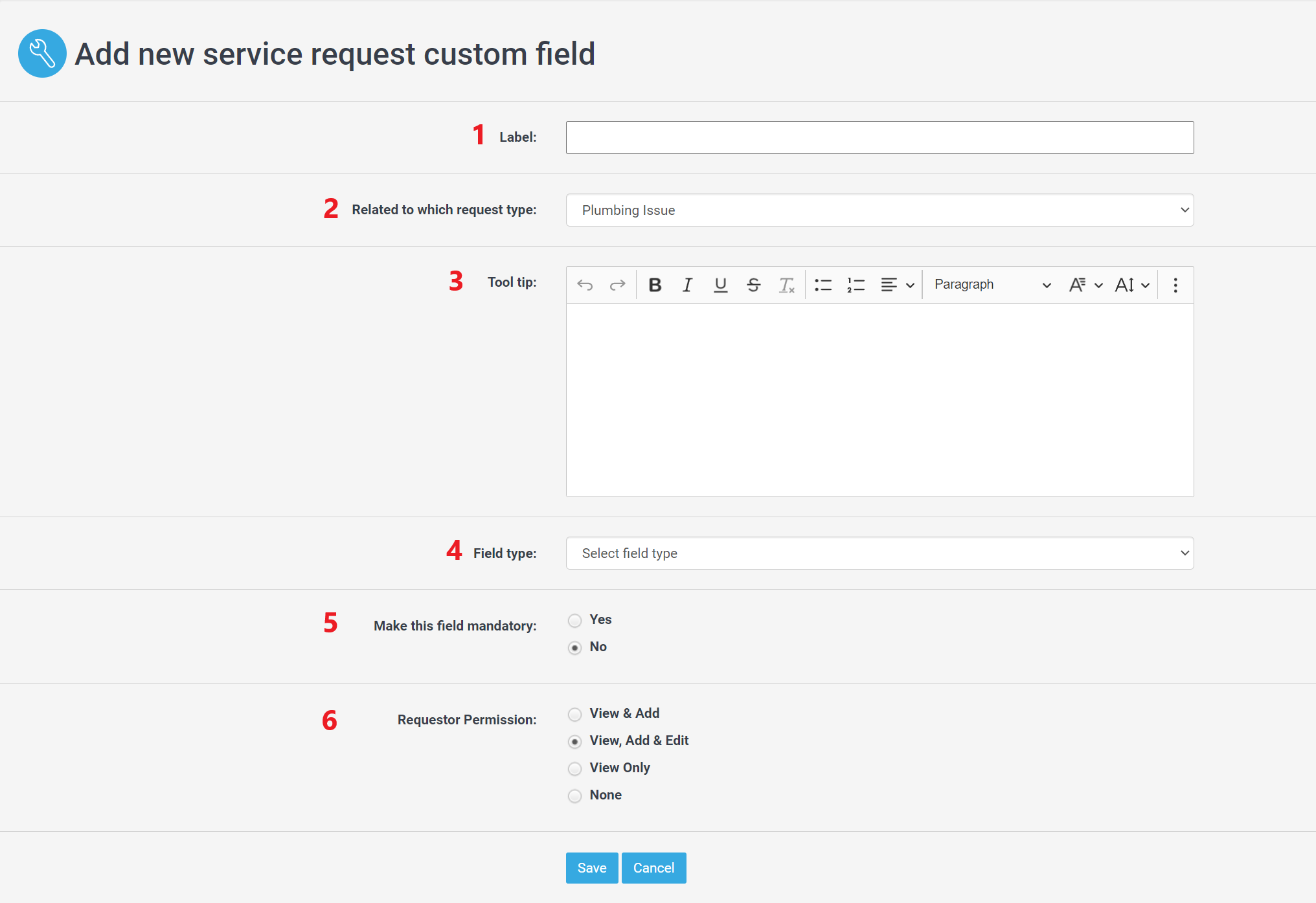Click the page heading 'Add new service request custom field'

[335, 54]
